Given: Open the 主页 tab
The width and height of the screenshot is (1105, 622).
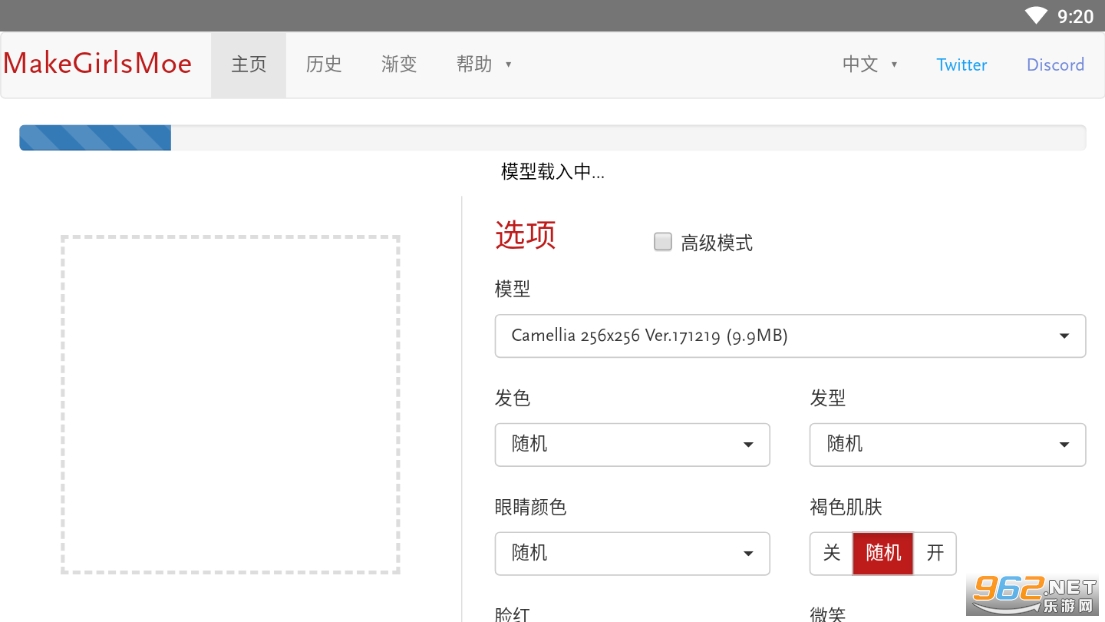Looking at the screenshot, I should point(248,64).
